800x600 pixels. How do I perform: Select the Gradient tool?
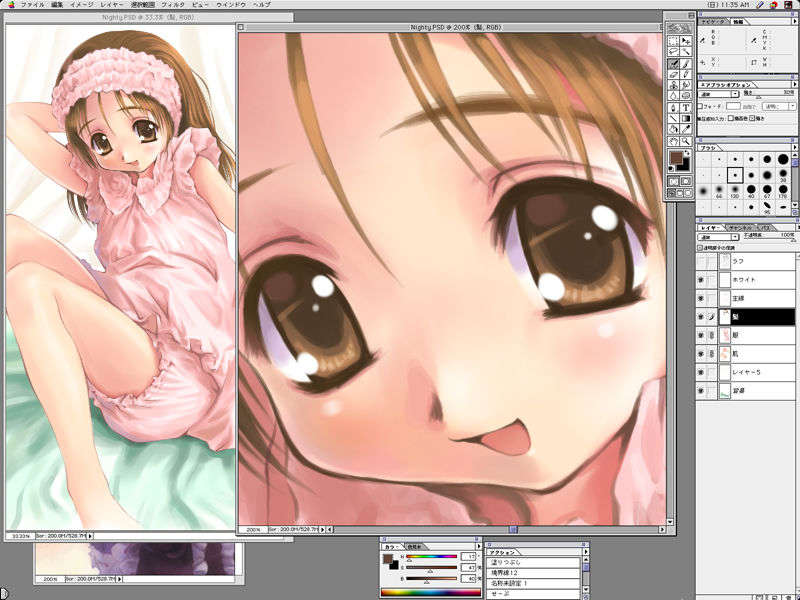[686, 118]
